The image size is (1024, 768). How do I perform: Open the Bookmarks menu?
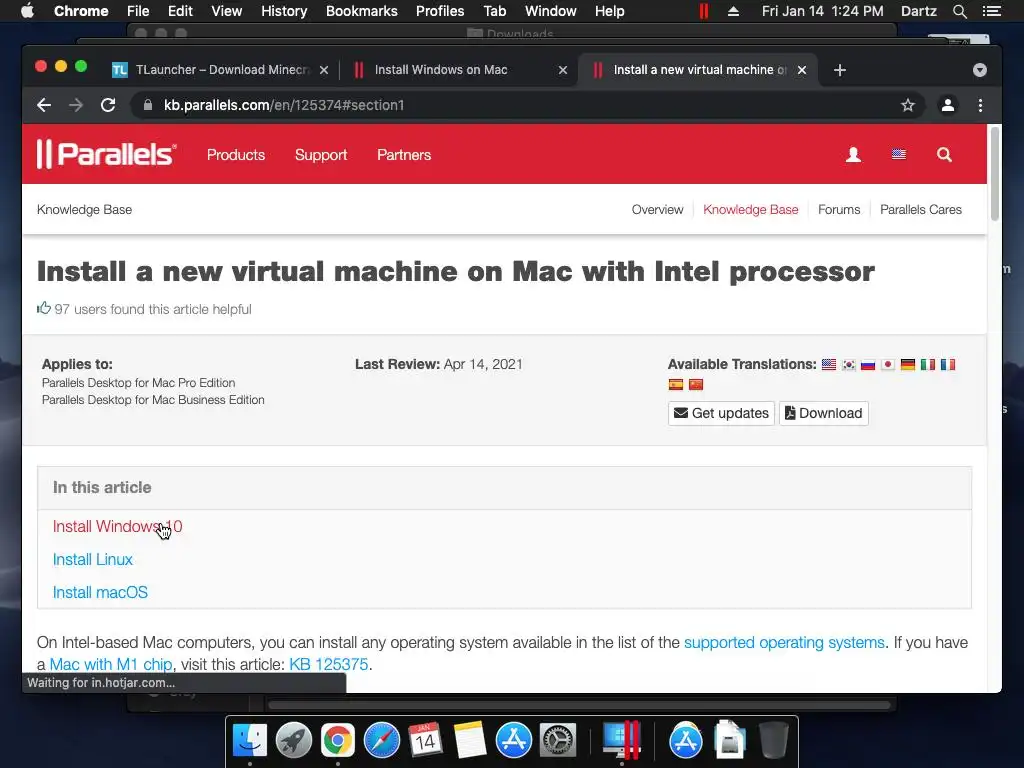pos(361,11)
